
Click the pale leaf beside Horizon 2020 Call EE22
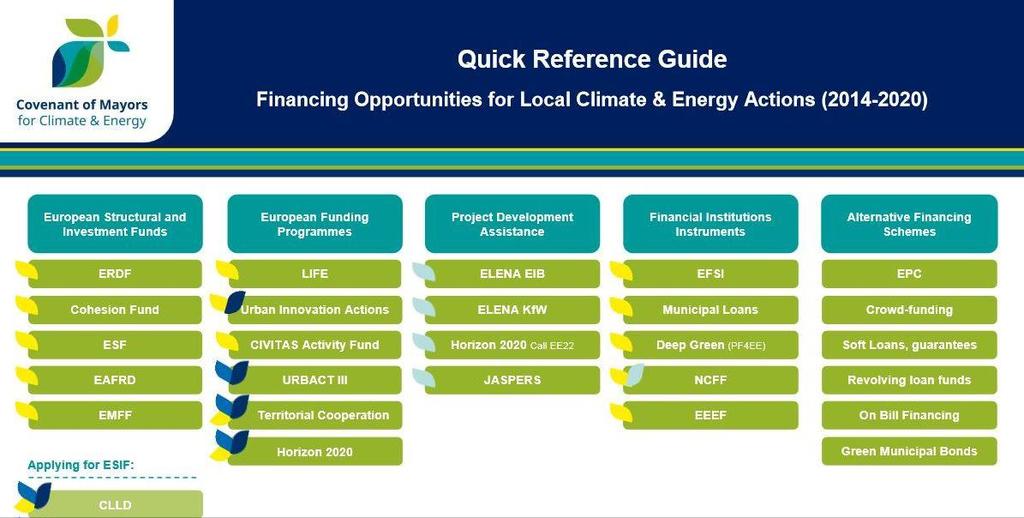(x=424, y=342)
